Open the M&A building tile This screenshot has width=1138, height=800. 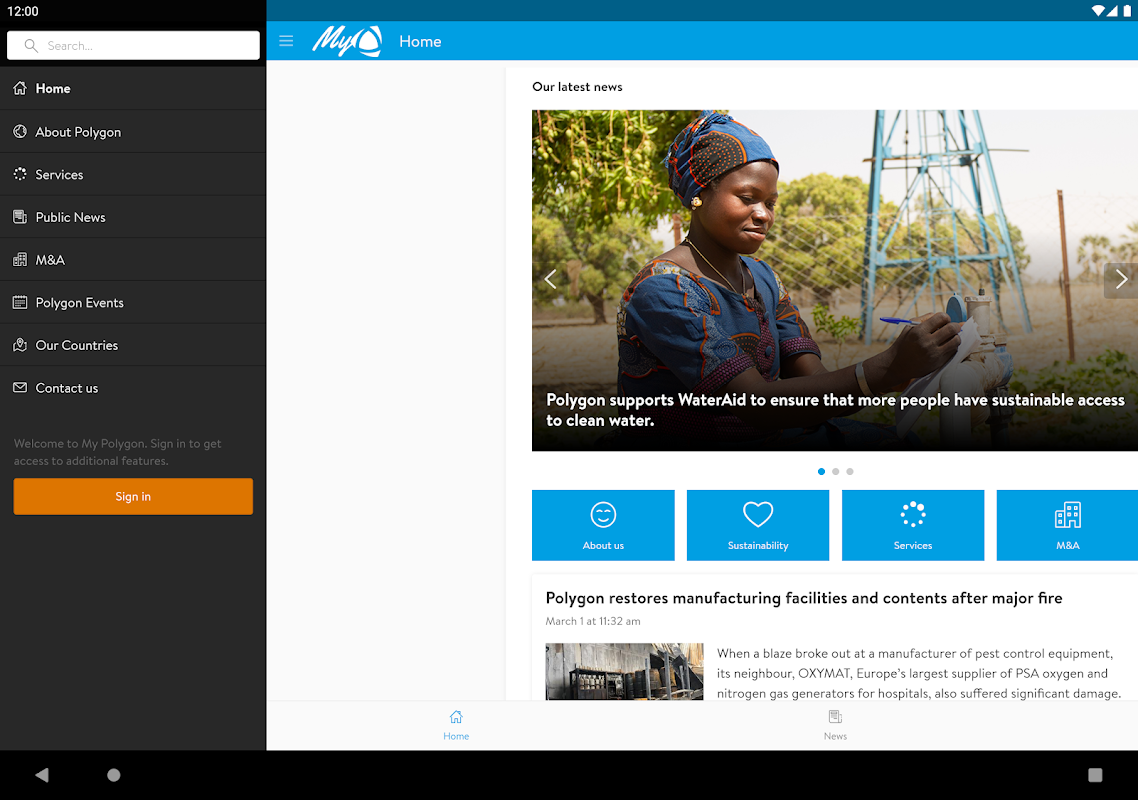pyautogui.click(x=1067, y=525)
